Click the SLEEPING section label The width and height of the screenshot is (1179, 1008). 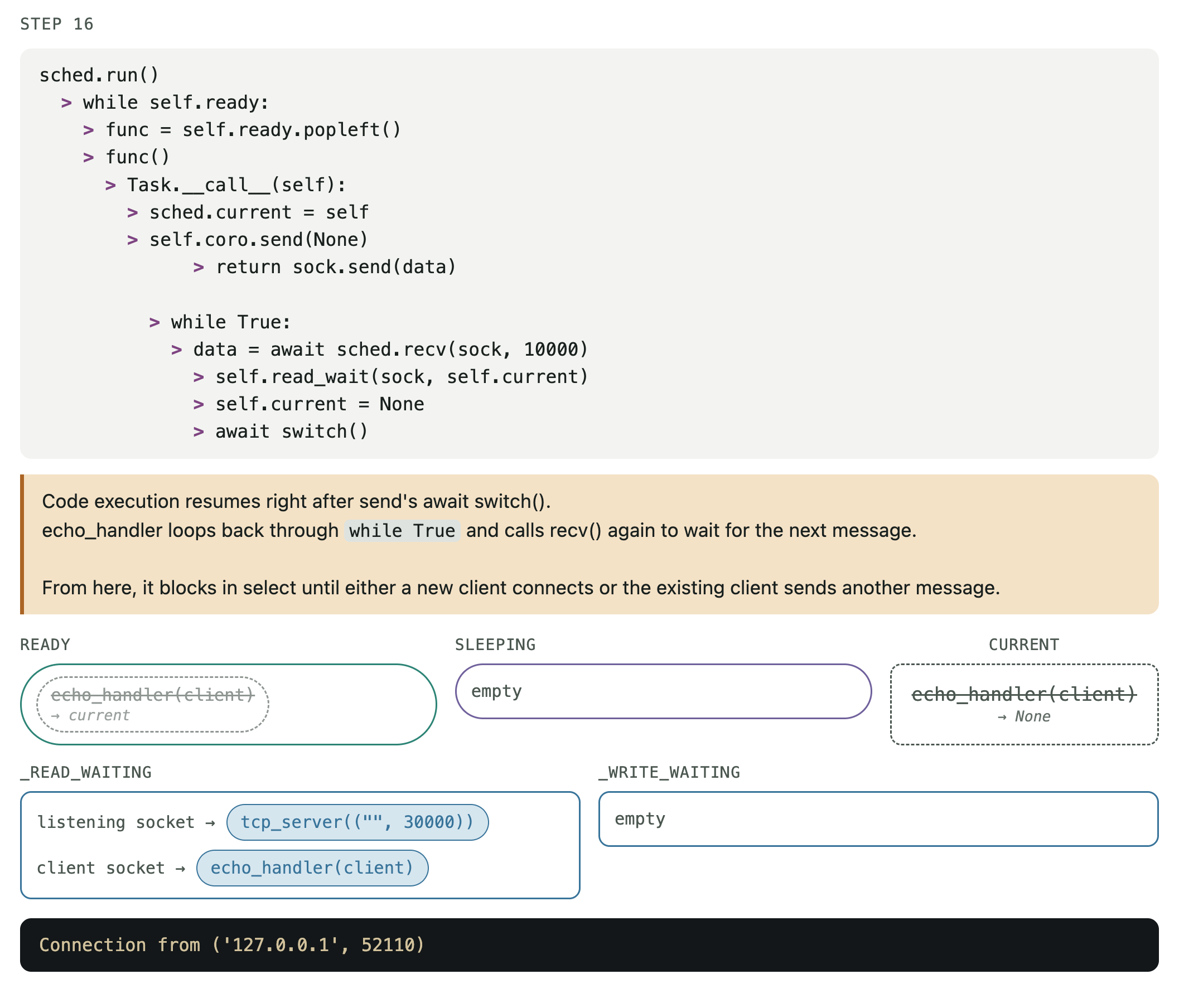[495, 644]
